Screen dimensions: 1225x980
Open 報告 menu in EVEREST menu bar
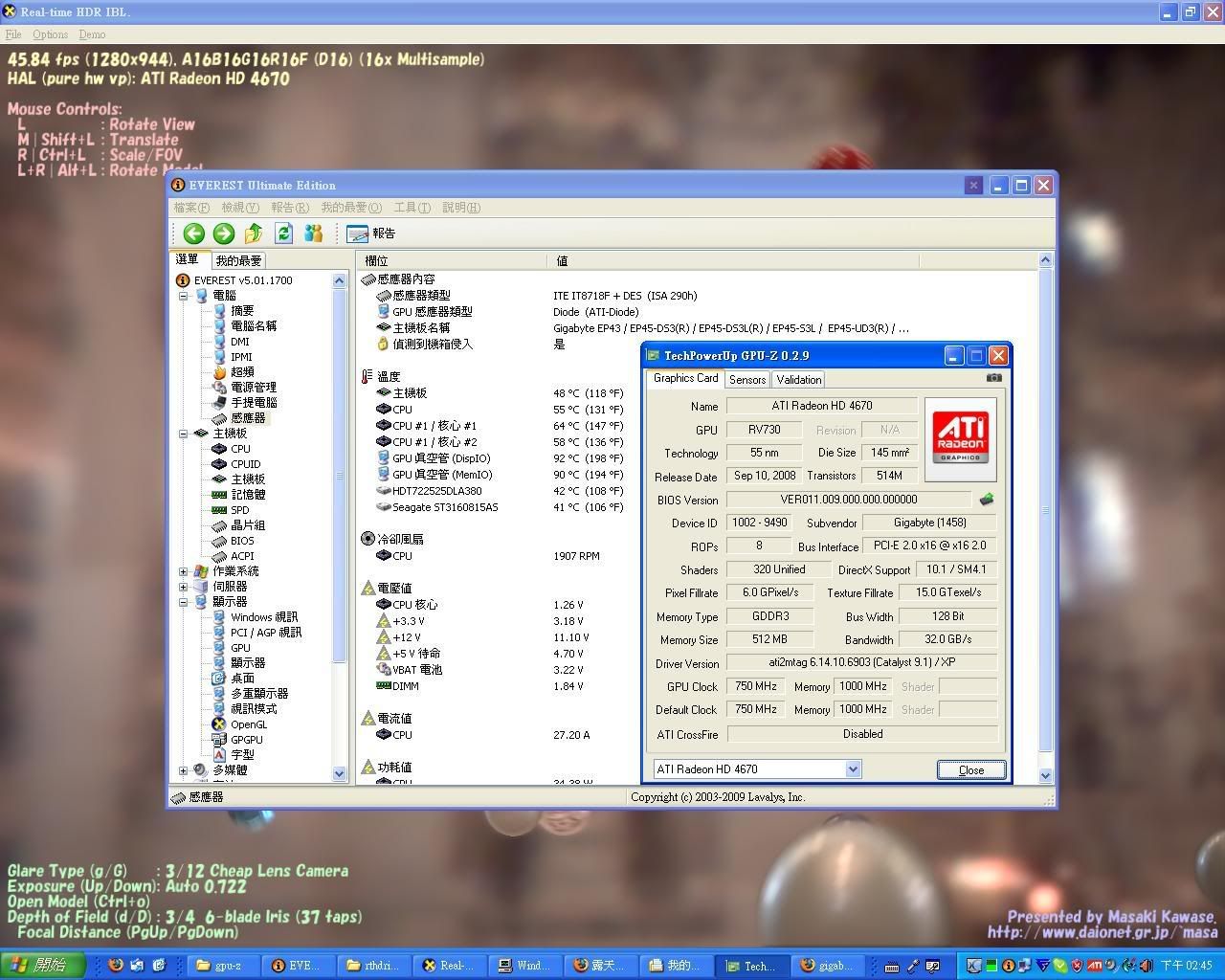click(x=290, y=208)
